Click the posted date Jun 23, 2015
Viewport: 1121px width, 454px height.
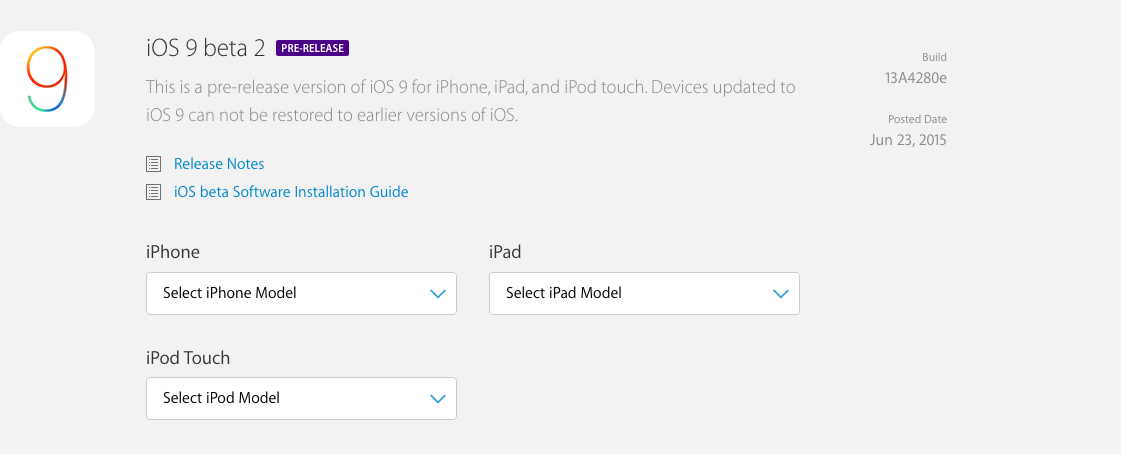pyautogui.click(x=908, y=140)
